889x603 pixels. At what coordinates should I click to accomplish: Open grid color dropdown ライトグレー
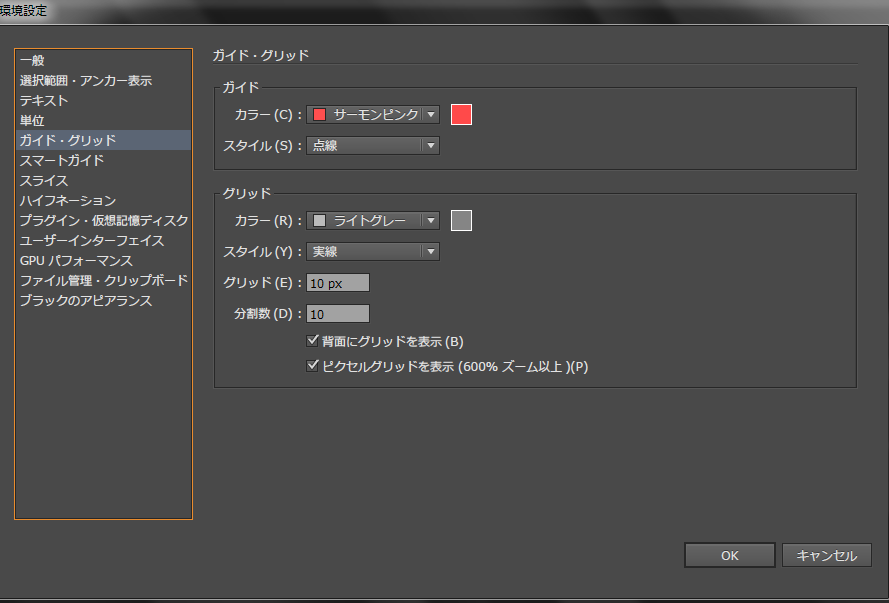coord(373,220)
